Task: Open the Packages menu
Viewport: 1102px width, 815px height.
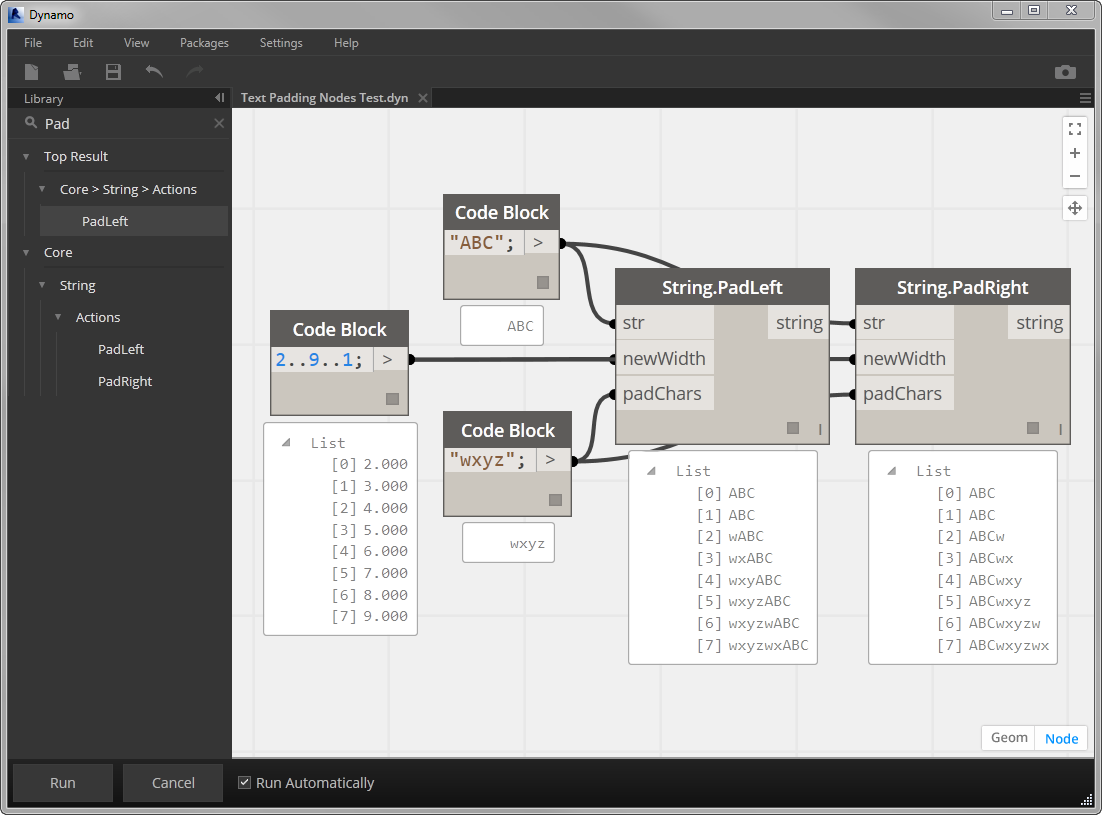Action: pos(204,43)
